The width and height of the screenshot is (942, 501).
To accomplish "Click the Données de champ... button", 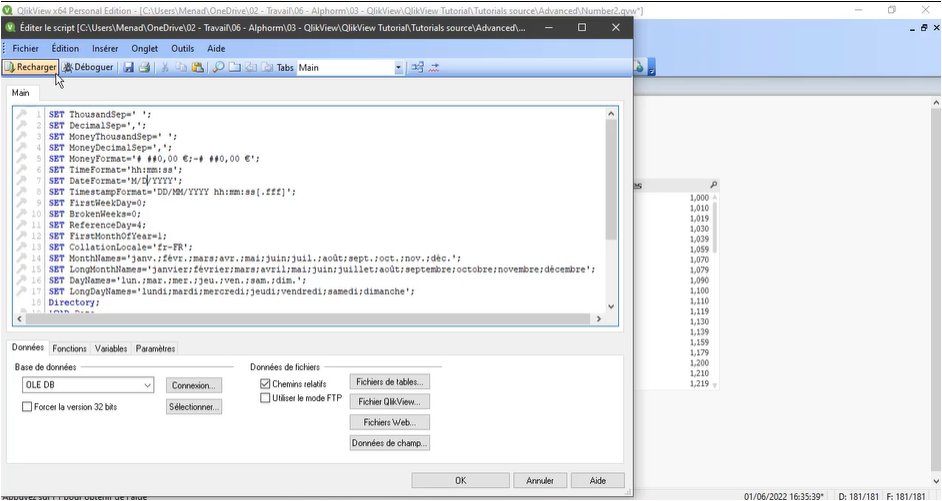I will [x=389, y=443].
